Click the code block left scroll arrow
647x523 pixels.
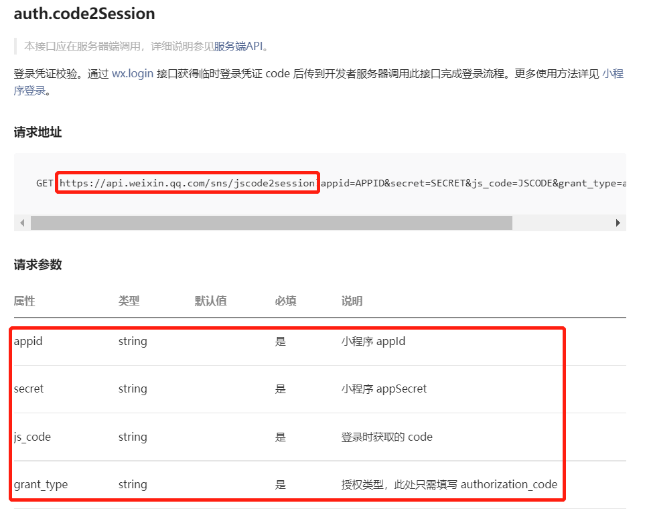click(22, 223)
